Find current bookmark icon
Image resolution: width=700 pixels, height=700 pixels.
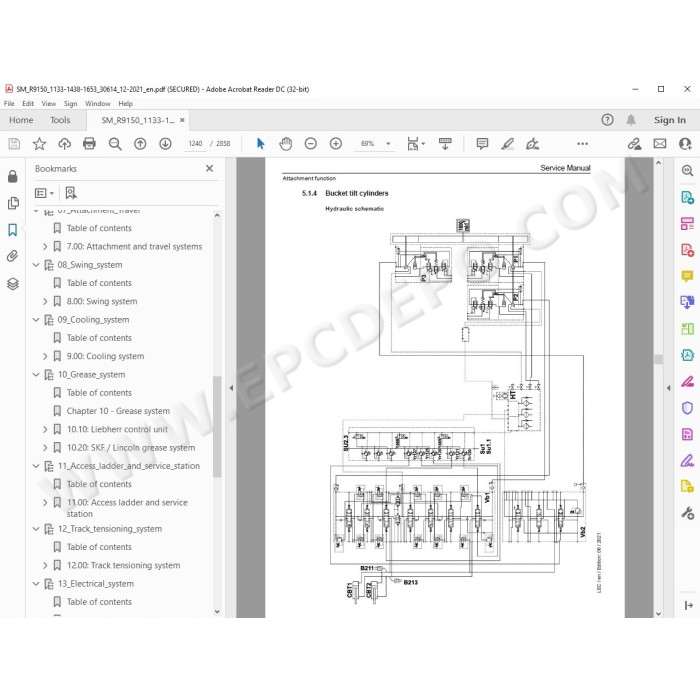point(71,193)
